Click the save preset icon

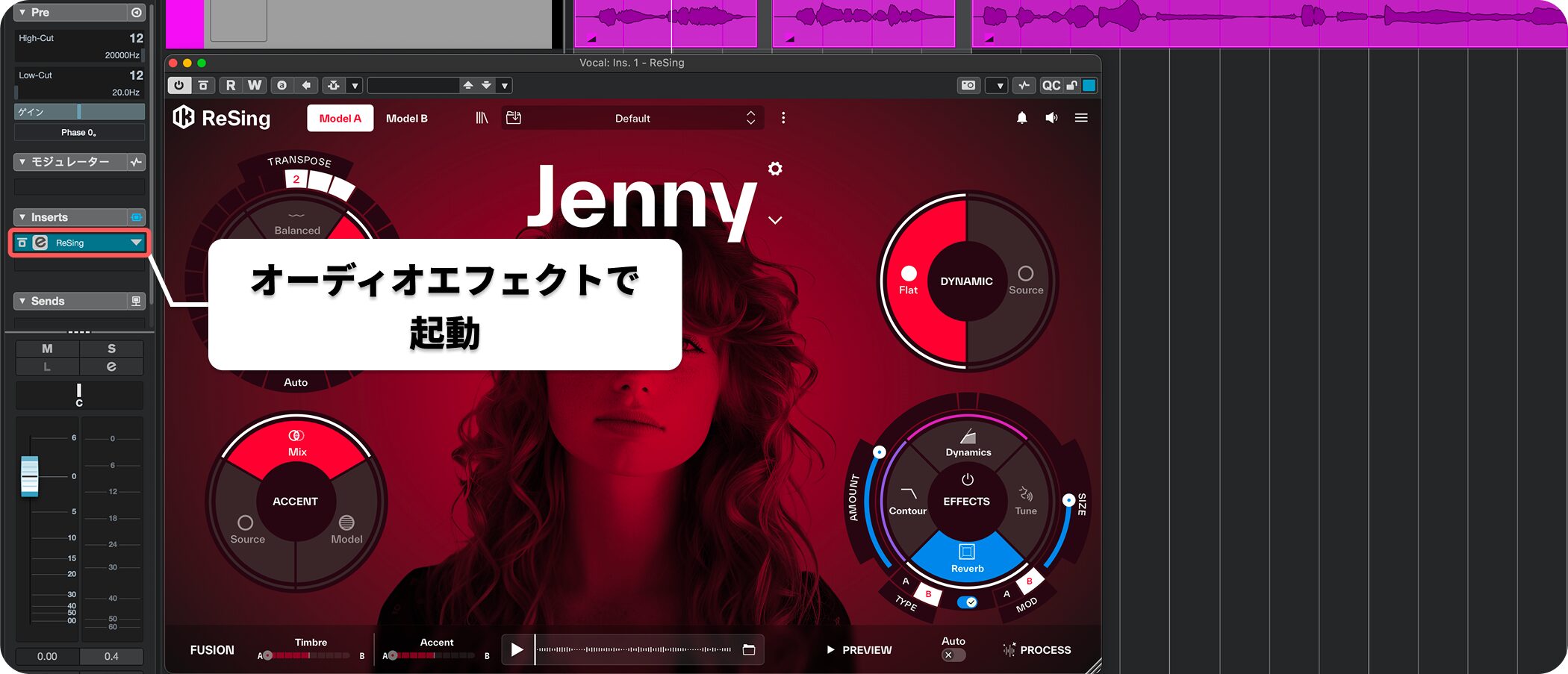tap(514, 118)
